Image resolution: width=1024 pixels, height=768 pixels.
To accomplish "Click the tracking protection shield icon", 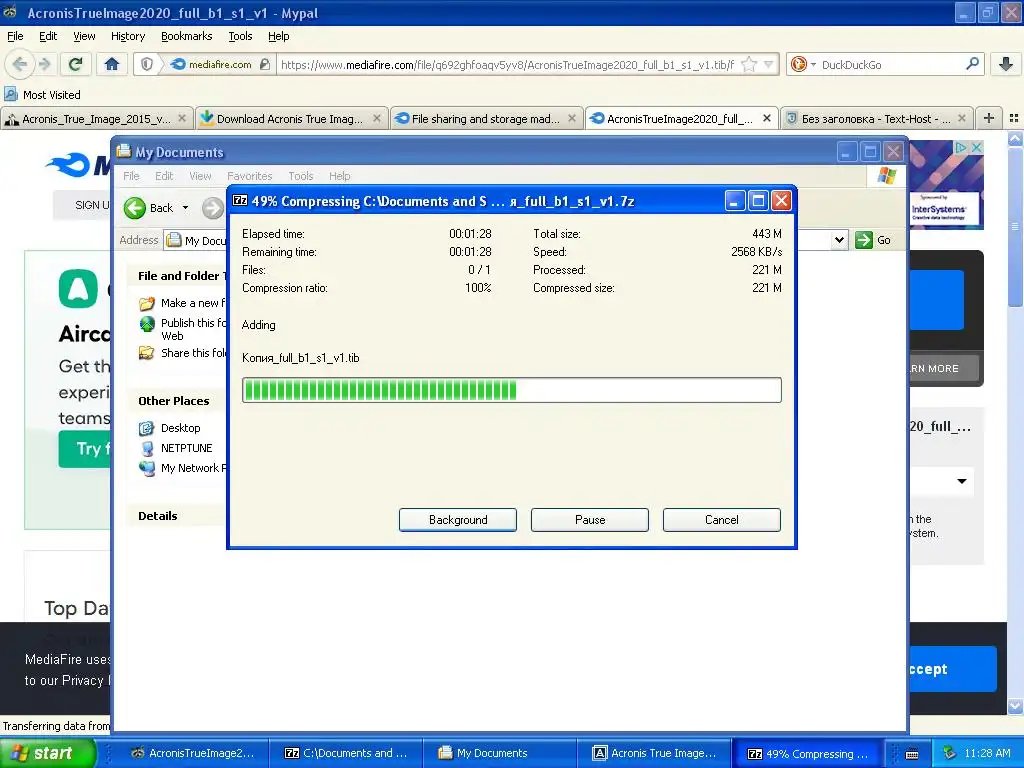I will click(147, 64).
